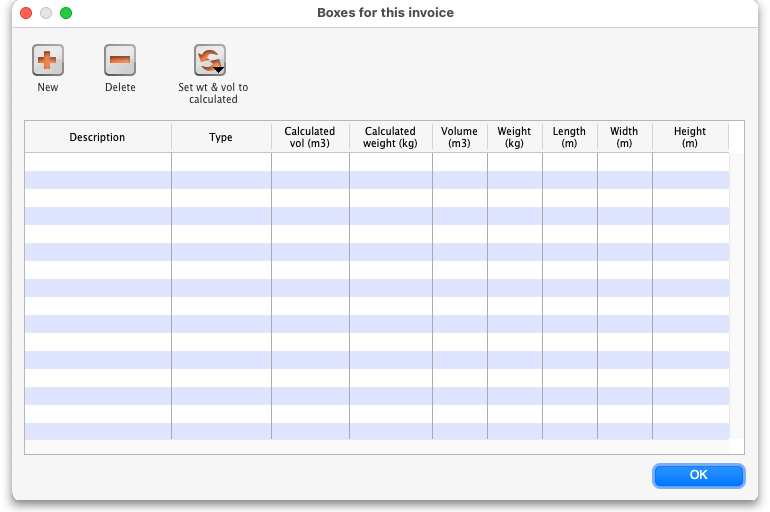Click the New label under plus icon
This screenshot has height=512, width=770.
point(47,88)
